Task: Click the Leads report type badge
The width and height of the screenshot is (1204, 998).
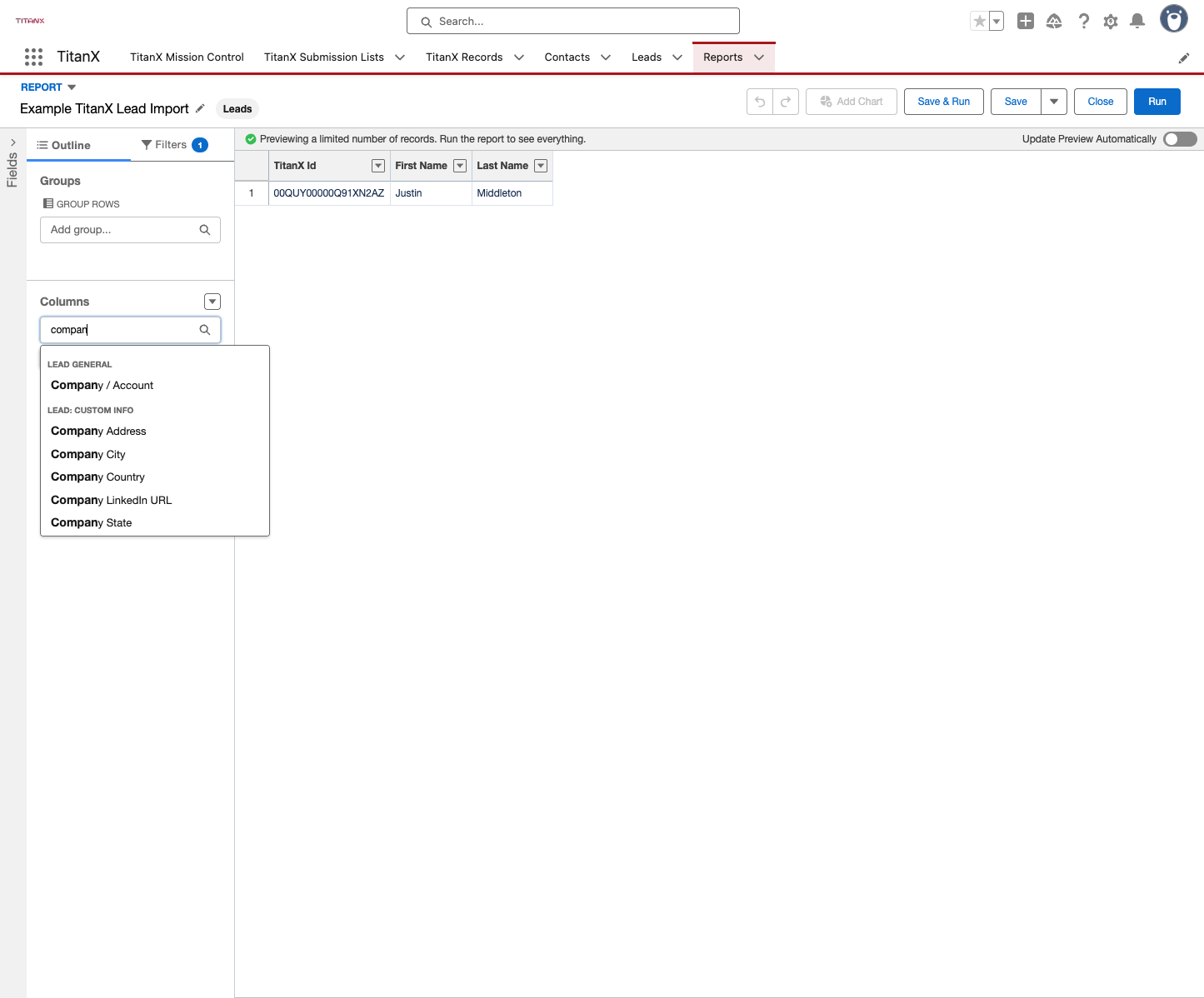Action: pyautogui.click(x=237, y=109)
